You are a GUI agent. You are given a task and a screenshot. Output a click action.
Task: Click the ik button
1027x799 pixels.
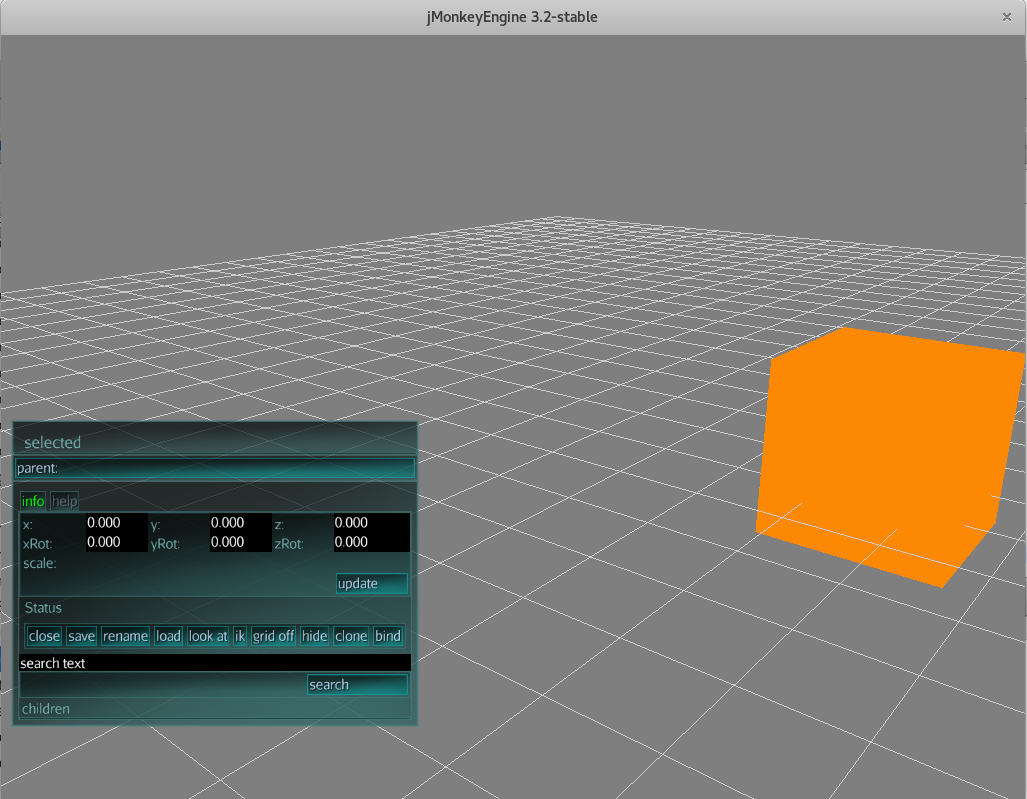pos(240,636)
